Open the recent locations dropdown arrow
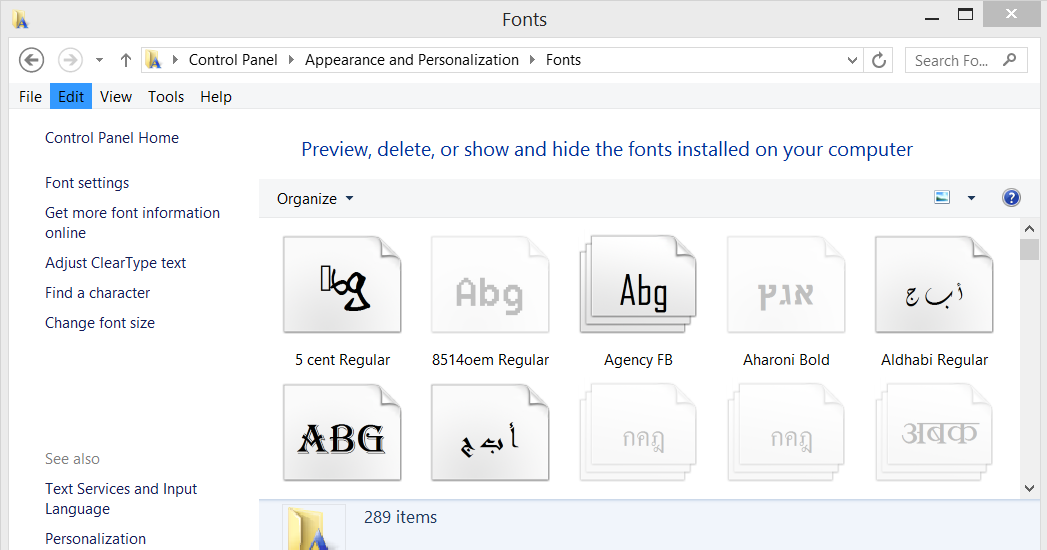This screenshot has height=550, width=1047. 99,60
